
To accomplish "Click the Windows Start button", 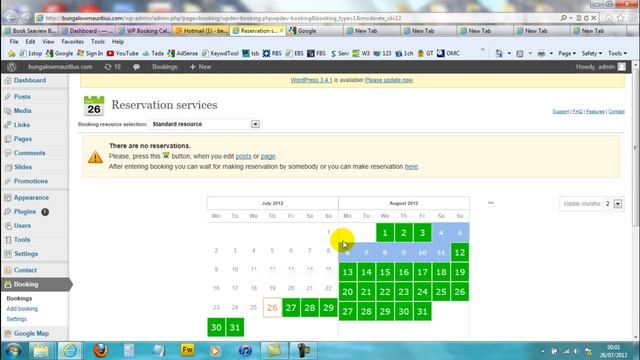I will 13,351.
